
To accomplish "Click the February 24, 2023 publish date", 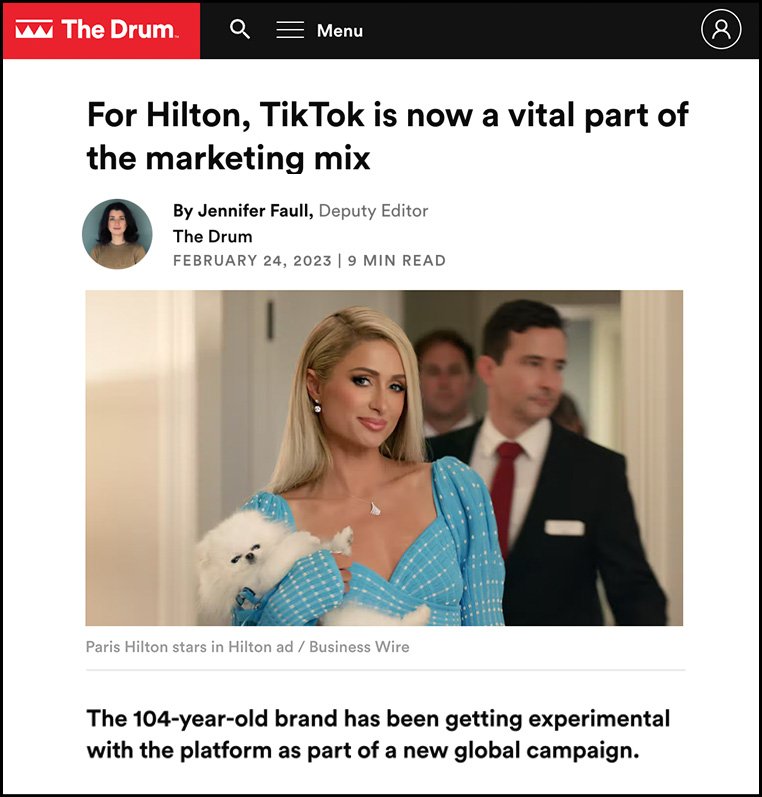I will pyautogui.click(x=252, y=260).
